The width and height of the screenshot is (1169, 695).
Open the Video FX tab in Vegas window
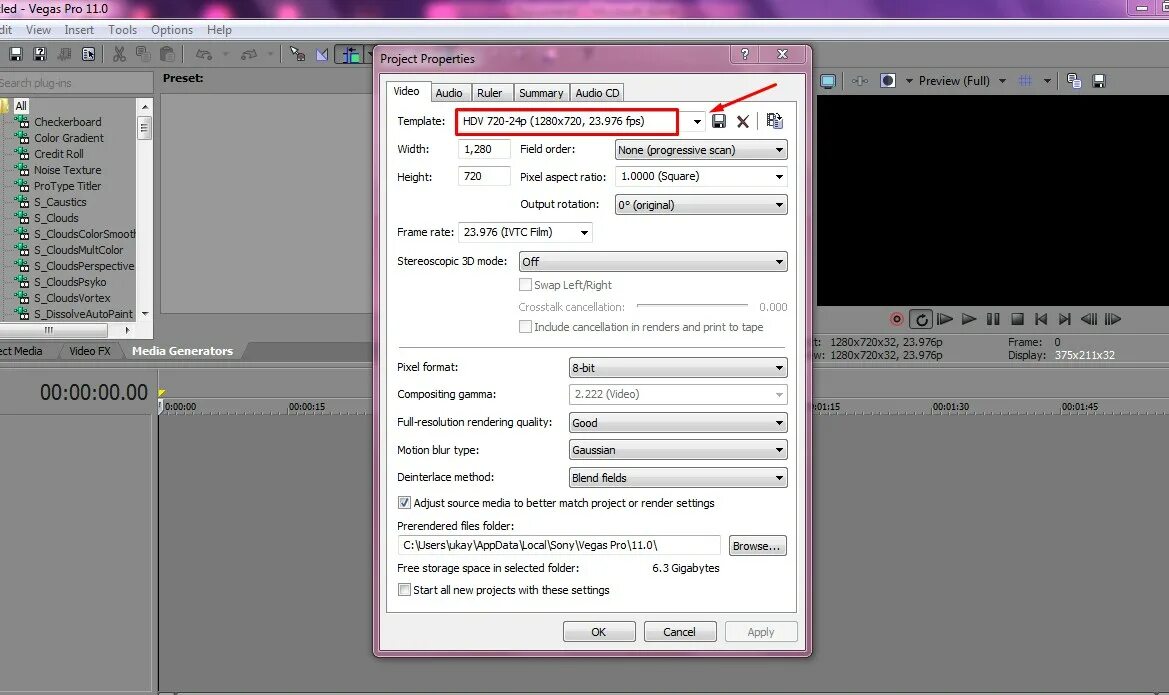point(89,351)
